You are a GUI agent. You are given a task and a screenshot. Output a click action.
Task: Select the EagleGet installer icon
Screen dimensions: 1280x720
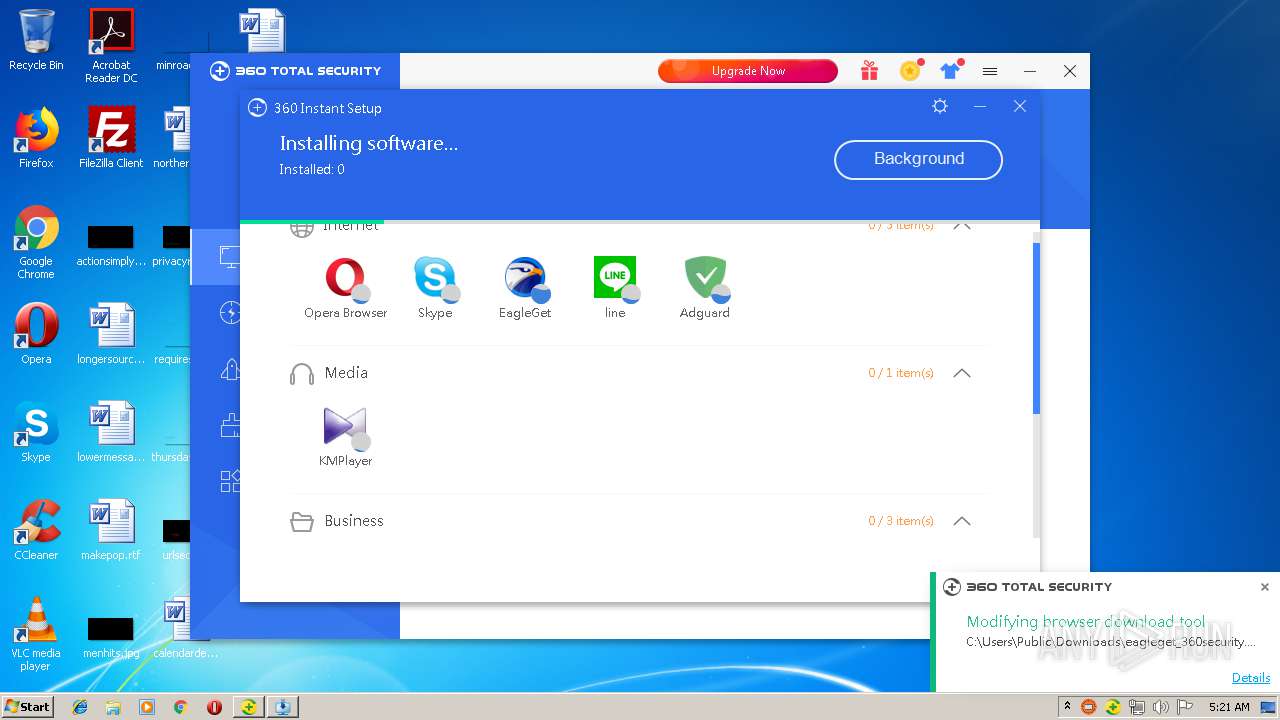coord(525,279)
